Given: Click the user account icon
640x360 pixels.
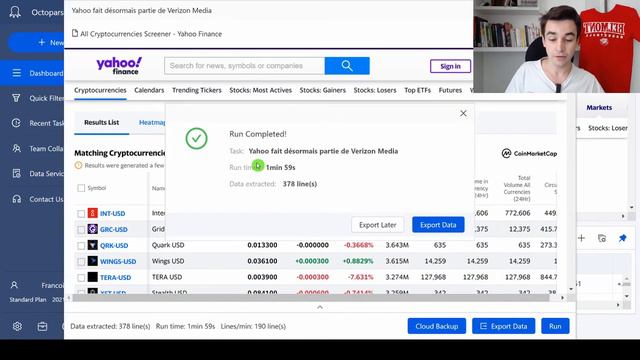Looking at the screenshot, I should pyautogui.click(x=14, y=285).
